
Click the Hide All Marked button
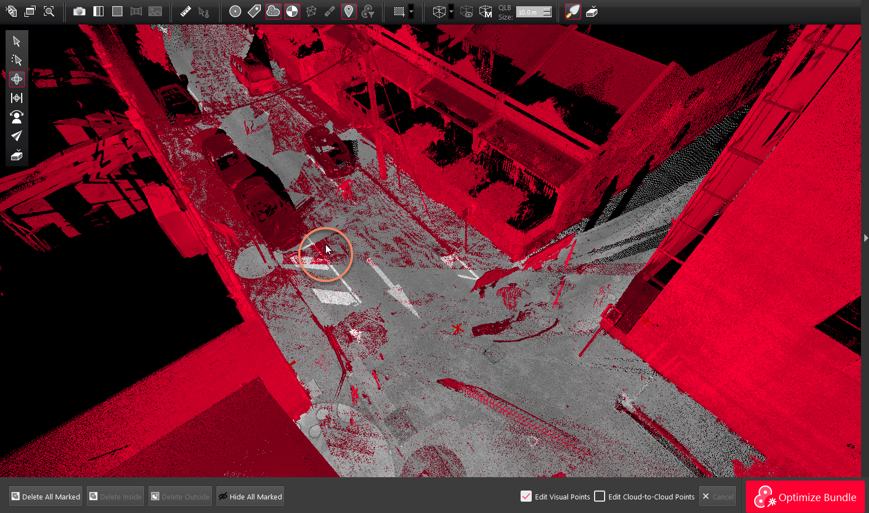tap(250, 496)
